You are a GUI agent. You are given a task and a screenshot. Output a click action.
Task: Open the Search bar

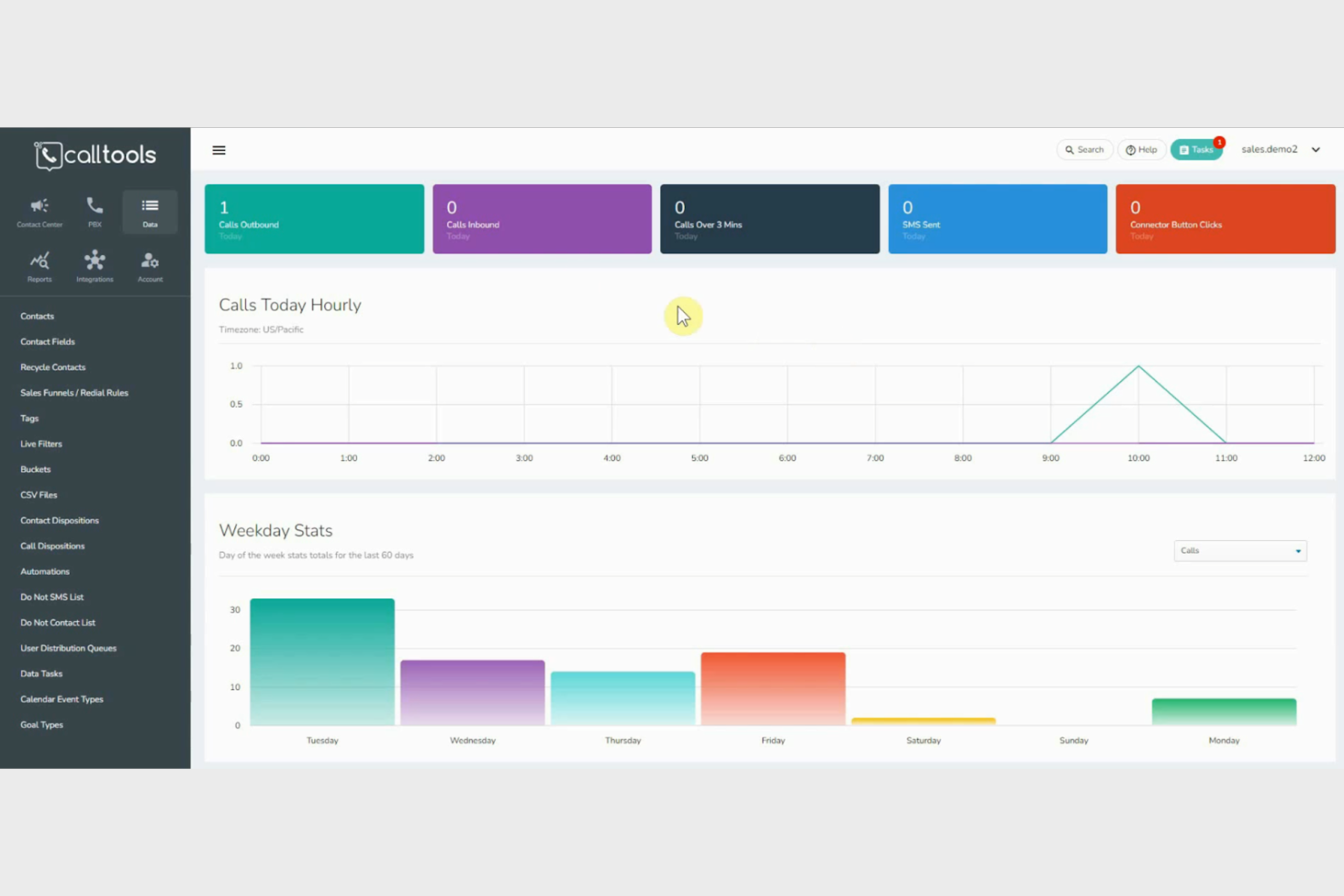pyautogui.click(x=1084, y=149)
